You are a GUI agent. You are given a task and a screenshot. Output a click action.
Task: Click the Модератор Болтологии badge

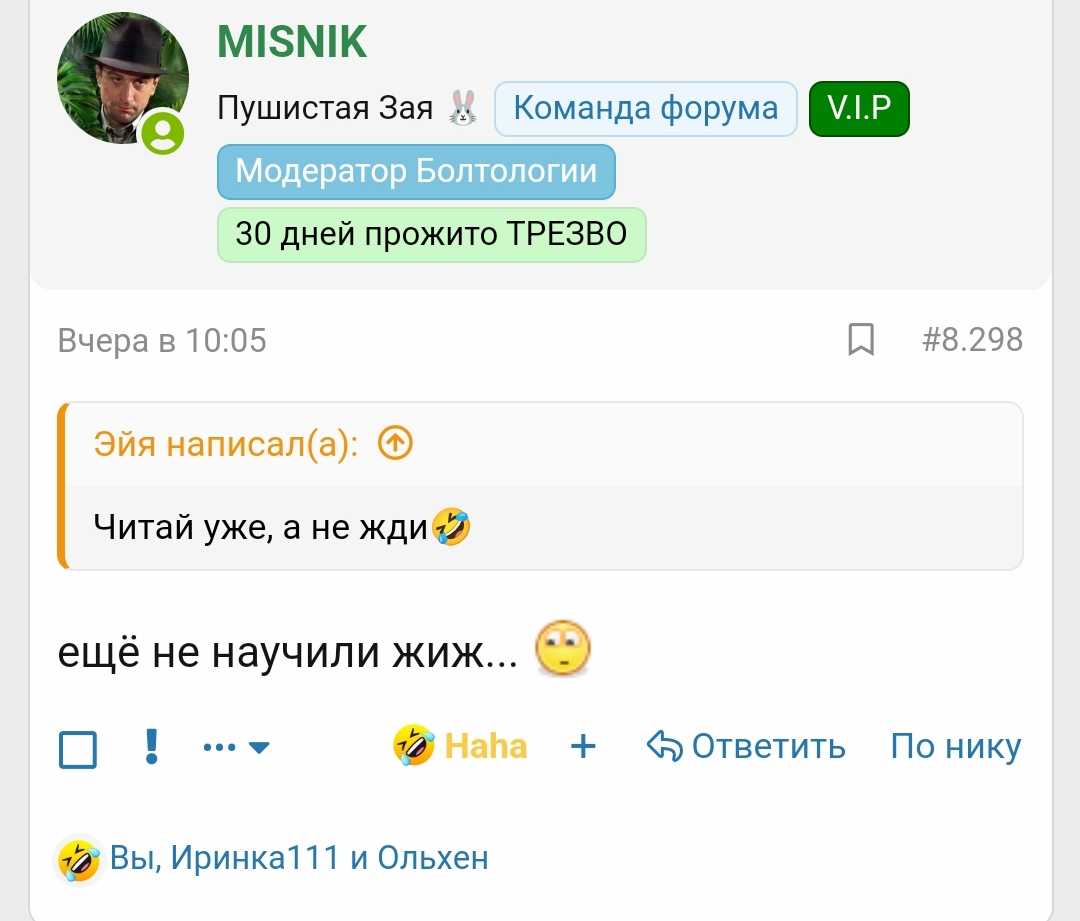[x=416, y=171]
